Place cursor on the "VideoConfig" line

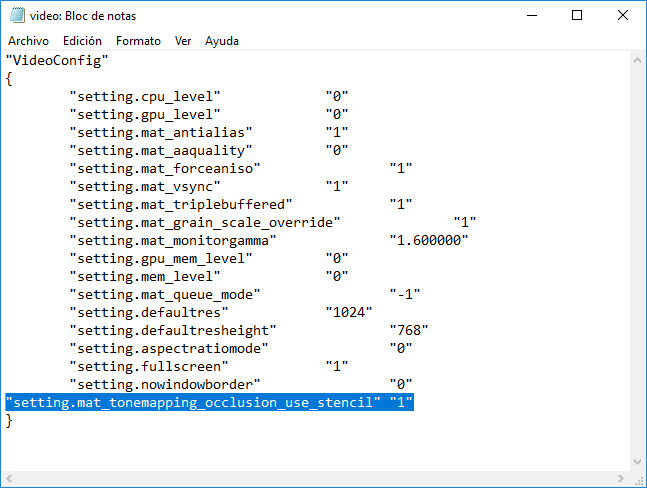tap(57, 60)
